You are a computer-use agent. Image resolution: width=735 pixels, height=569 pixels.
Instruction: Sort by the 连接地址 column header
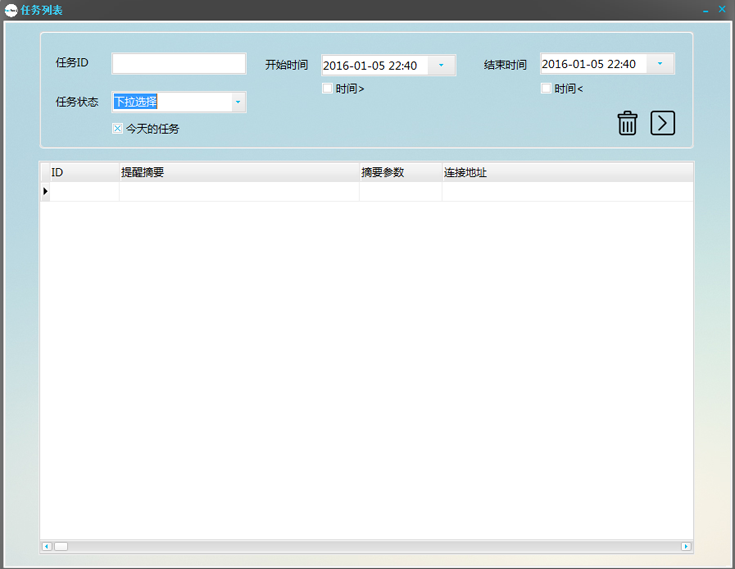pos(567,172)
